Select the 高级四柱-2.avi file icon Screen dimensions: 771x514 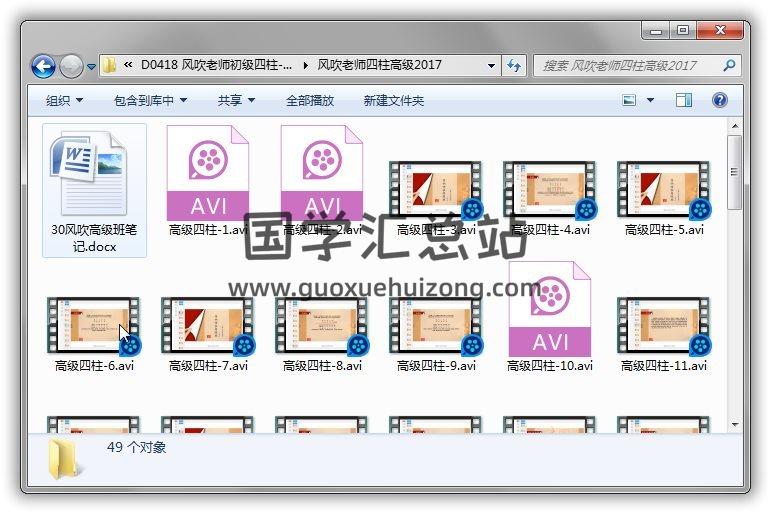tap(322, 173)
